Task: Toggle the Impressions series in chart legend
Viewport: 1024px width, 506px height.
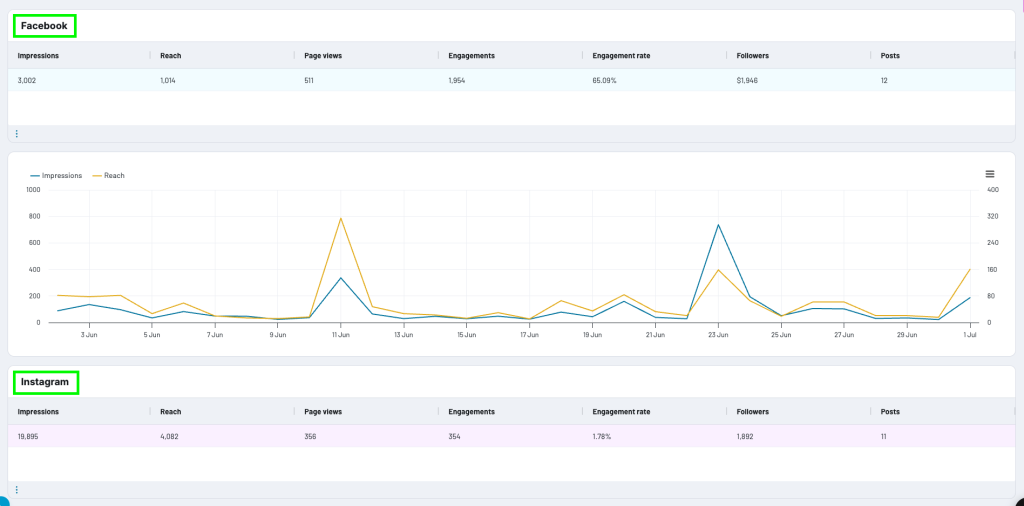Action: click(56, 175)
